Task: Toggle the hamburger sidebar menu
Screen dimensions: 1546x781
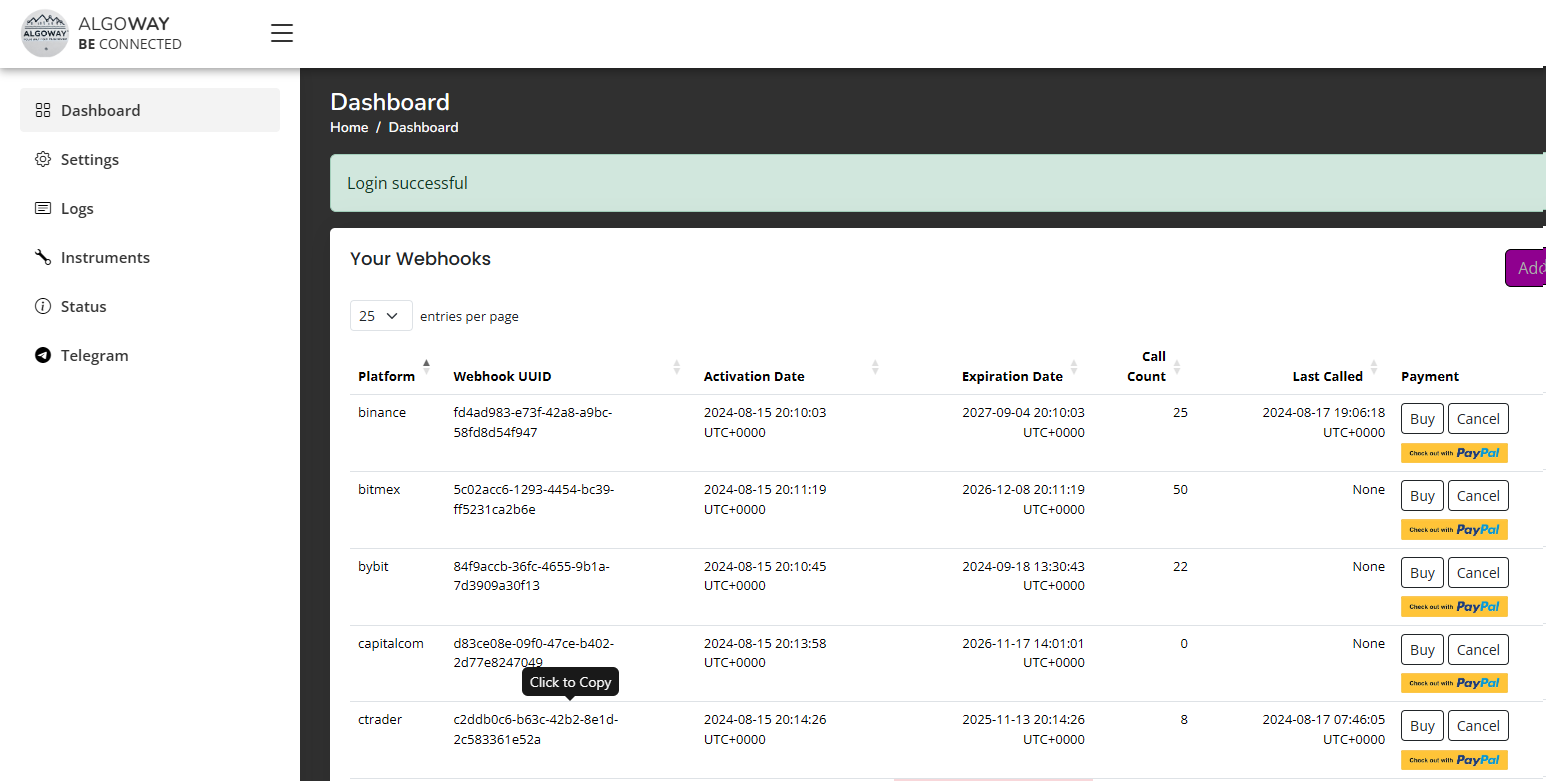Action: tap(282, 33)
